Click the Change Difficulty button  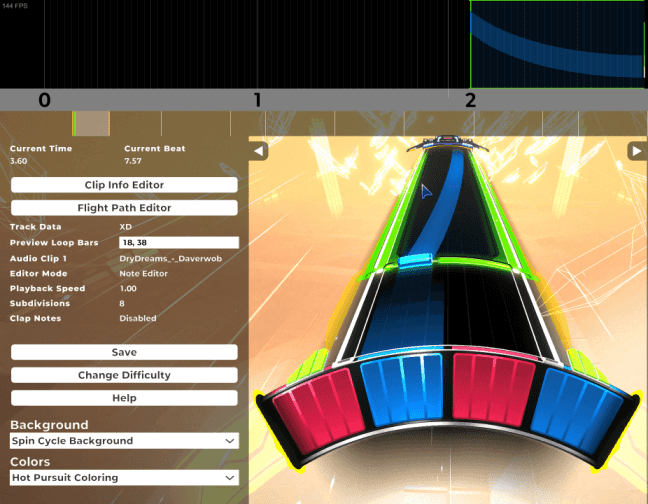tap(124, 375)
